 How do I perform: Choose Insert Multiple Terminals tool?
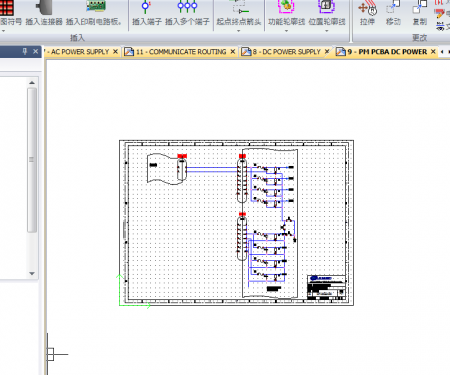(x=187, y=7)
